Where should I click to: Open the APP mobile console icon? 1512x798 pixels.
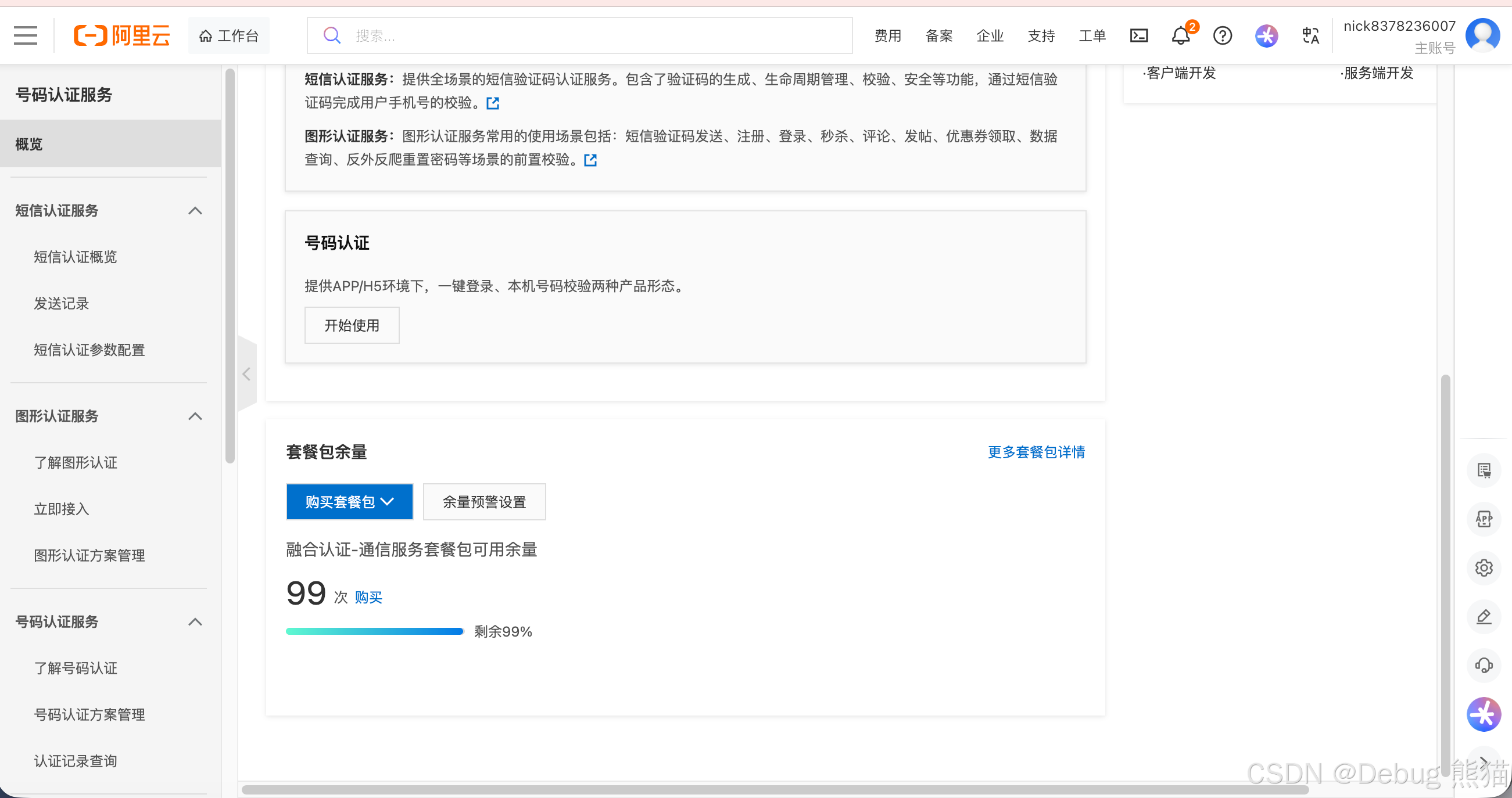pos(1484,519)
